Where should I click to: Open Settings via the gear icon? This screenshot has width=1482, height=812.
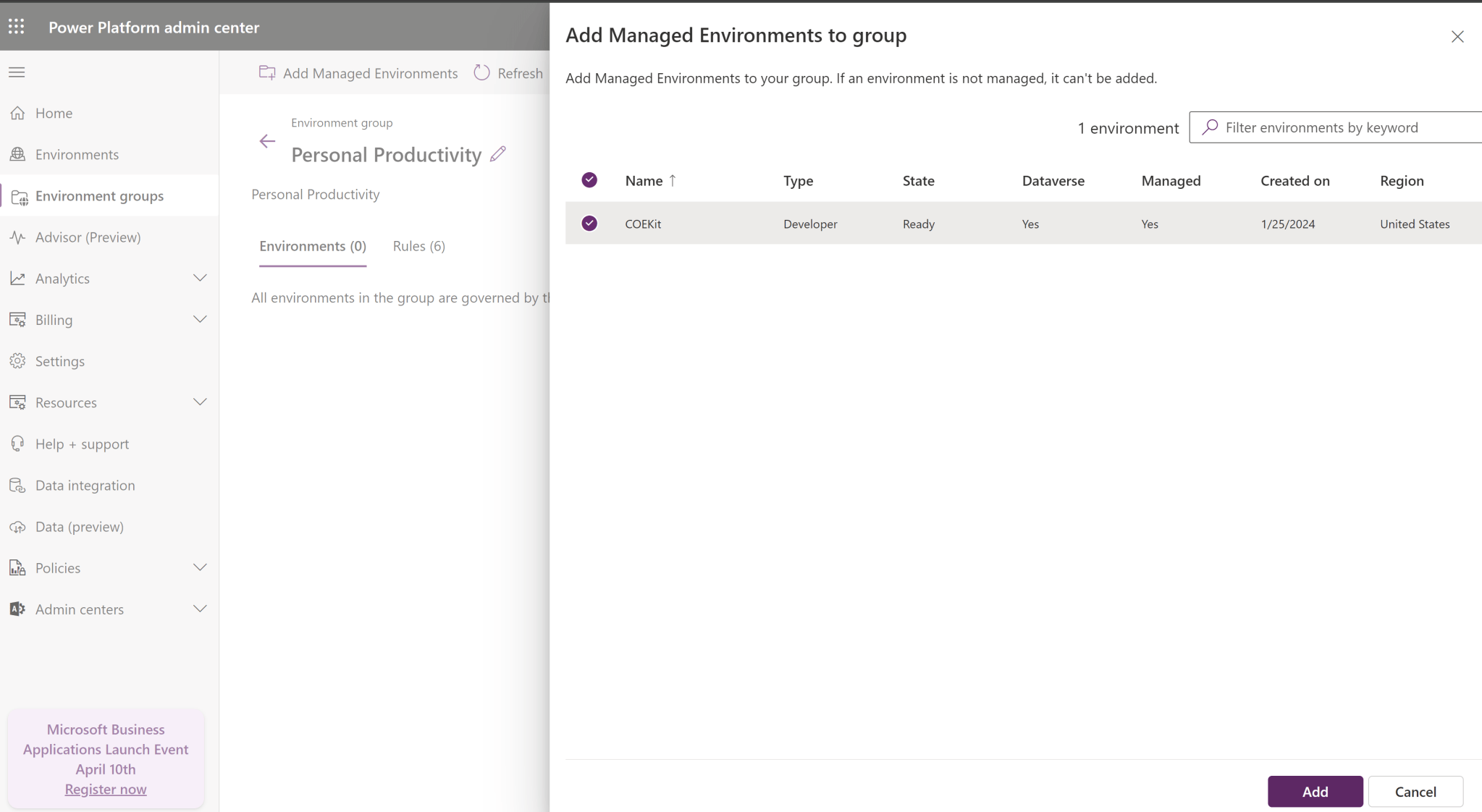(17, 360)
